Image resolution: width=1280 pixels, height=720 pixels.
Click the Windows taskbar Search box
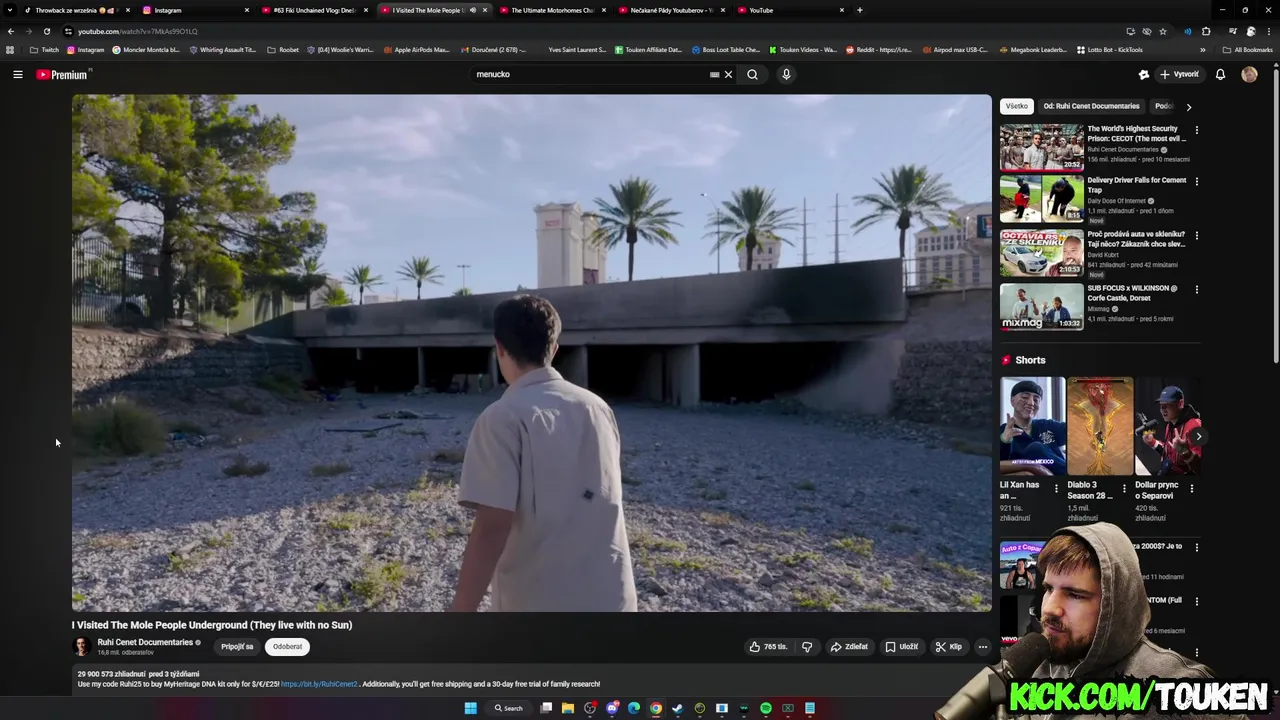508,708
